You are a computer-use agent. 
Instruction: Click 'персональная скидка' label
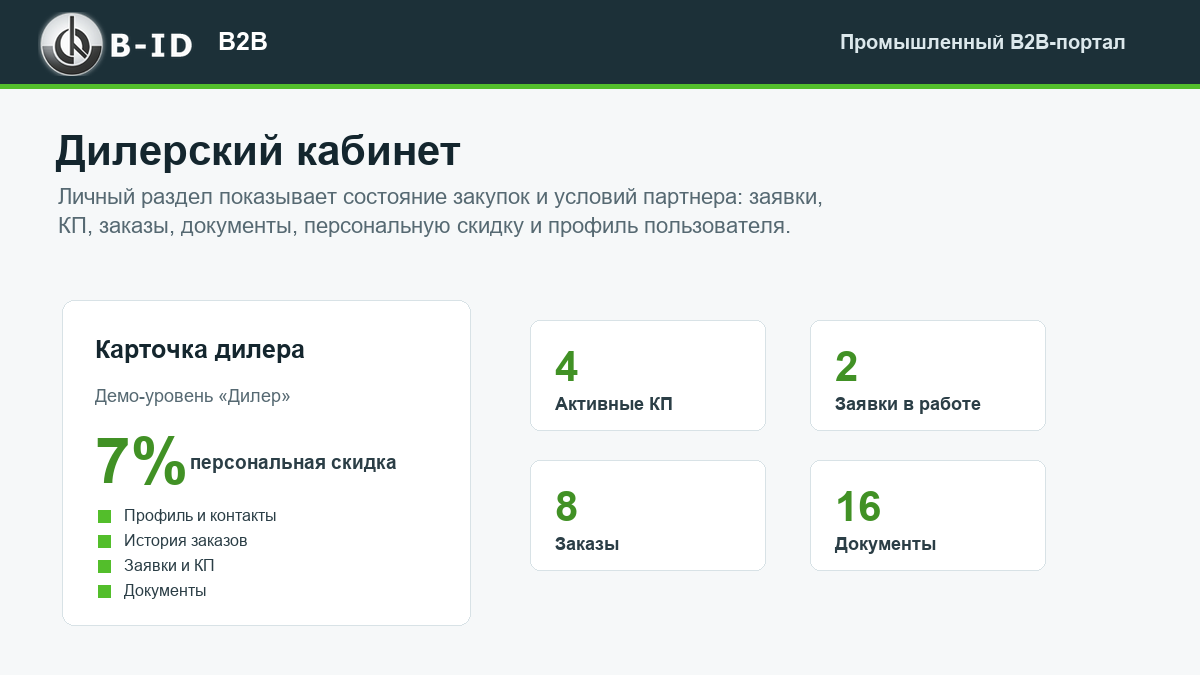pyautogui.click(x=293, y=463)
